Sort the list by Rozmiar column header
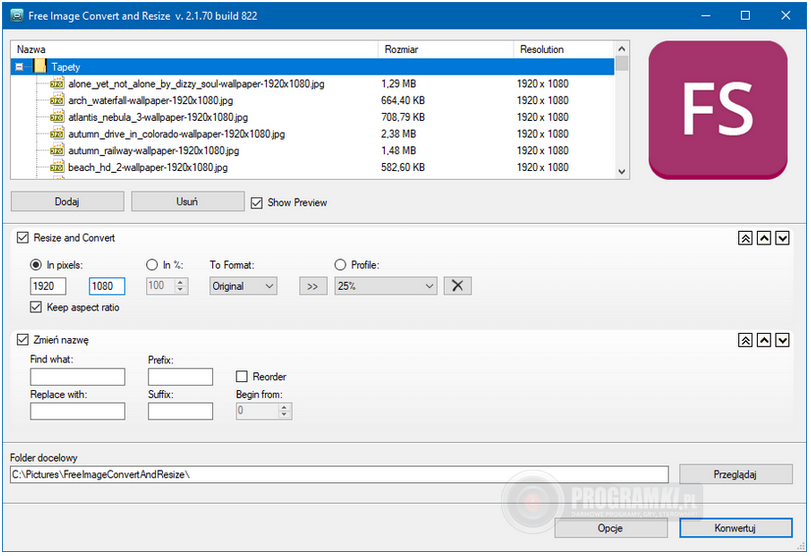This screenshot has width=811, height=556. coord(446,50)
